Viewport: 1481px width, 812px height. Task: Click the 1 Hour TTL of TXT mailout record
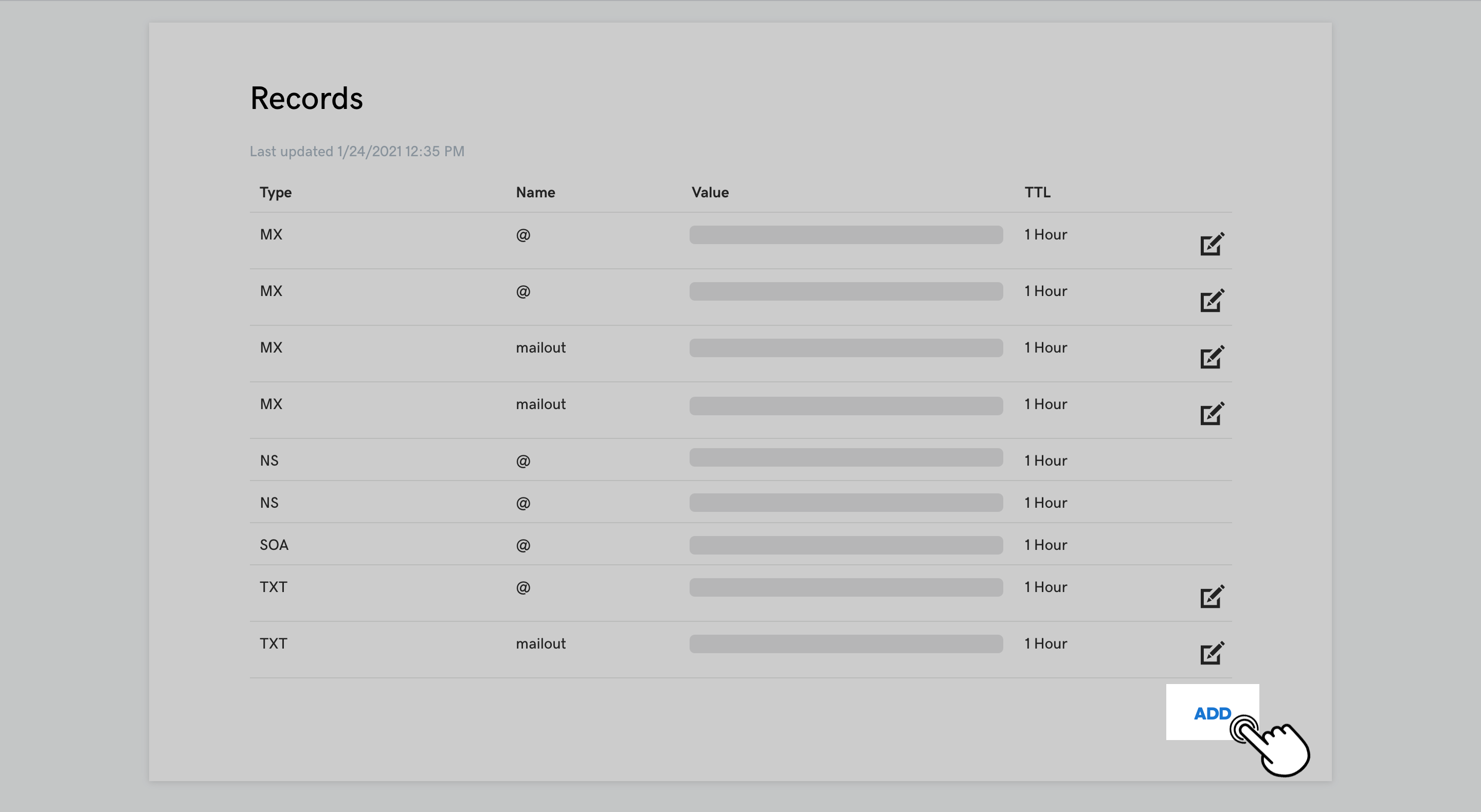[x=1045, y=643]
